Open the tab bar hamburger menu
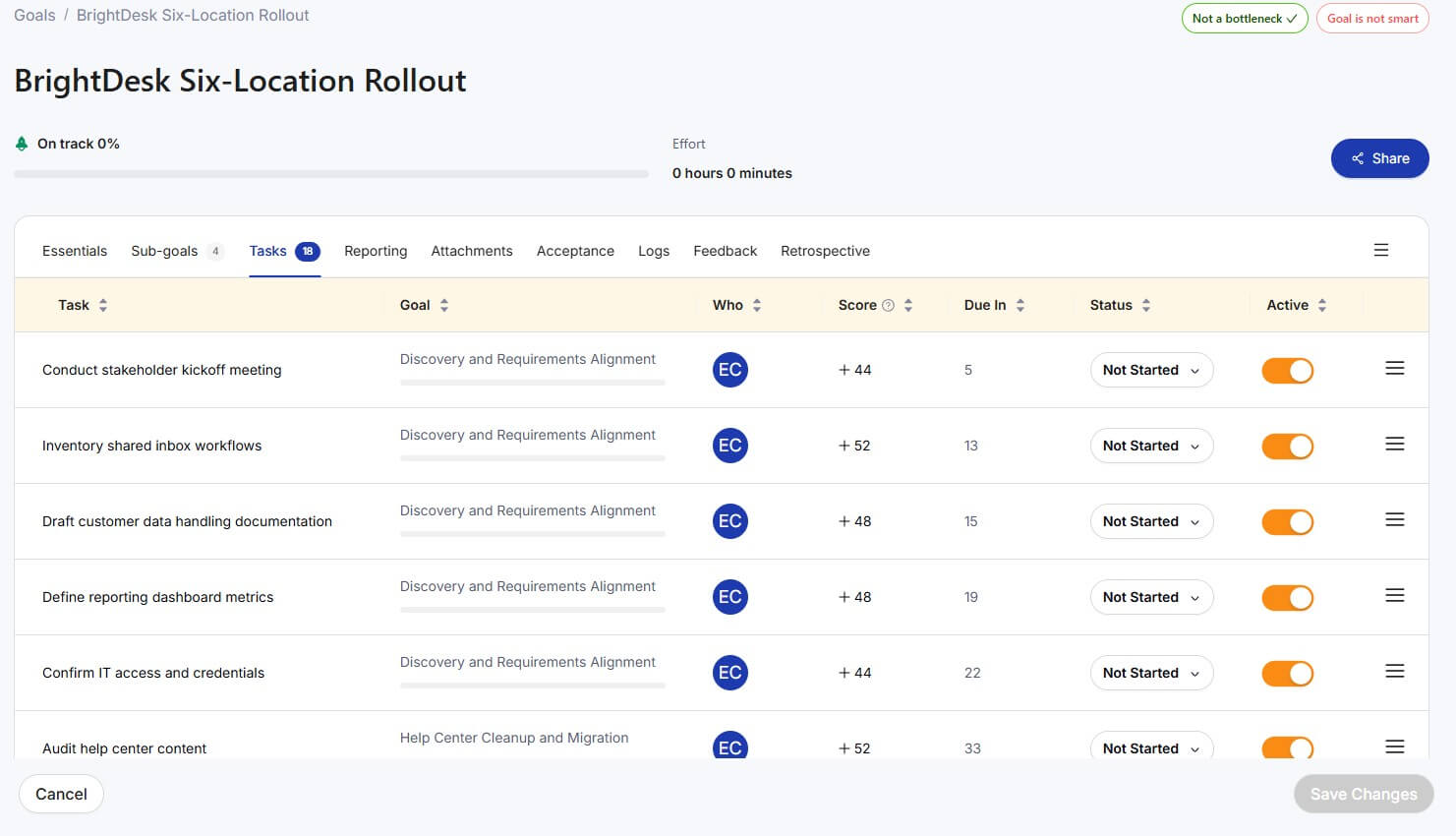 click(x=1380, y=250)
